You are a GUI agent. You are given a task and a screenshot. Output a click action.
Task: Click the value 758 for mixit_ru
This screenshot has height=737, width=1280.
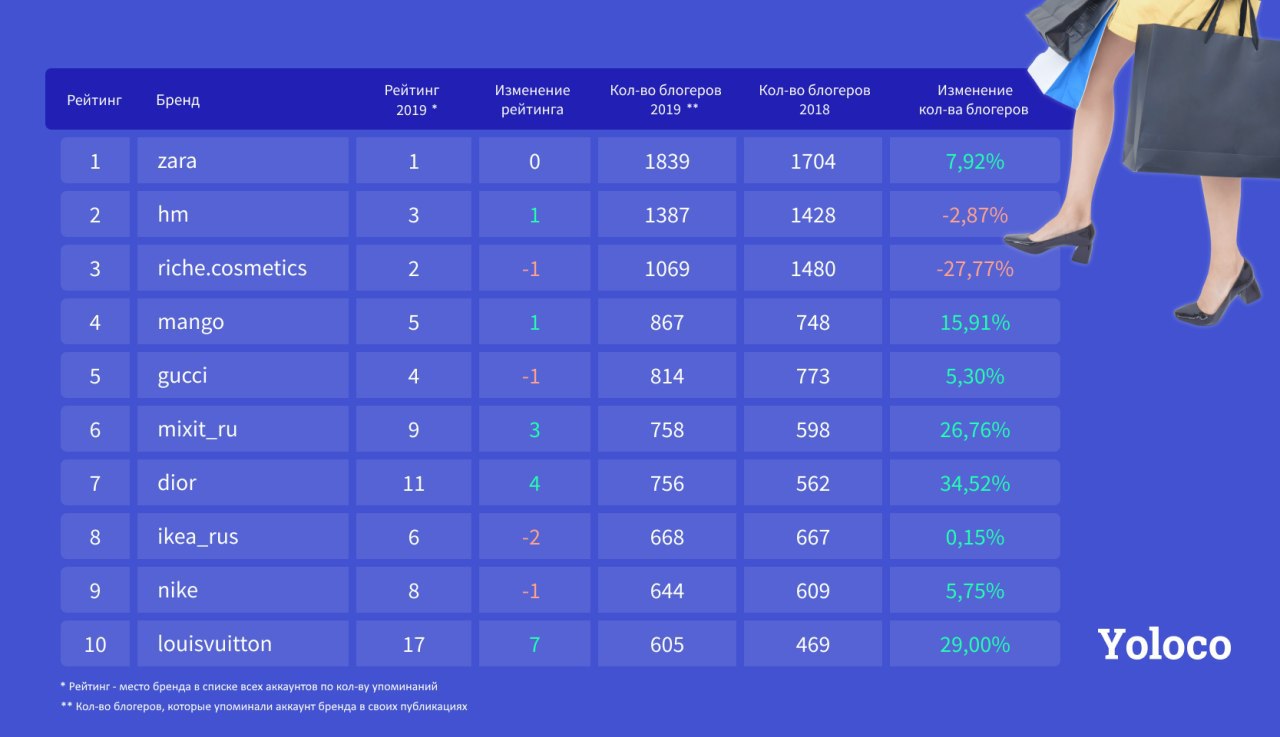point(667,429)
